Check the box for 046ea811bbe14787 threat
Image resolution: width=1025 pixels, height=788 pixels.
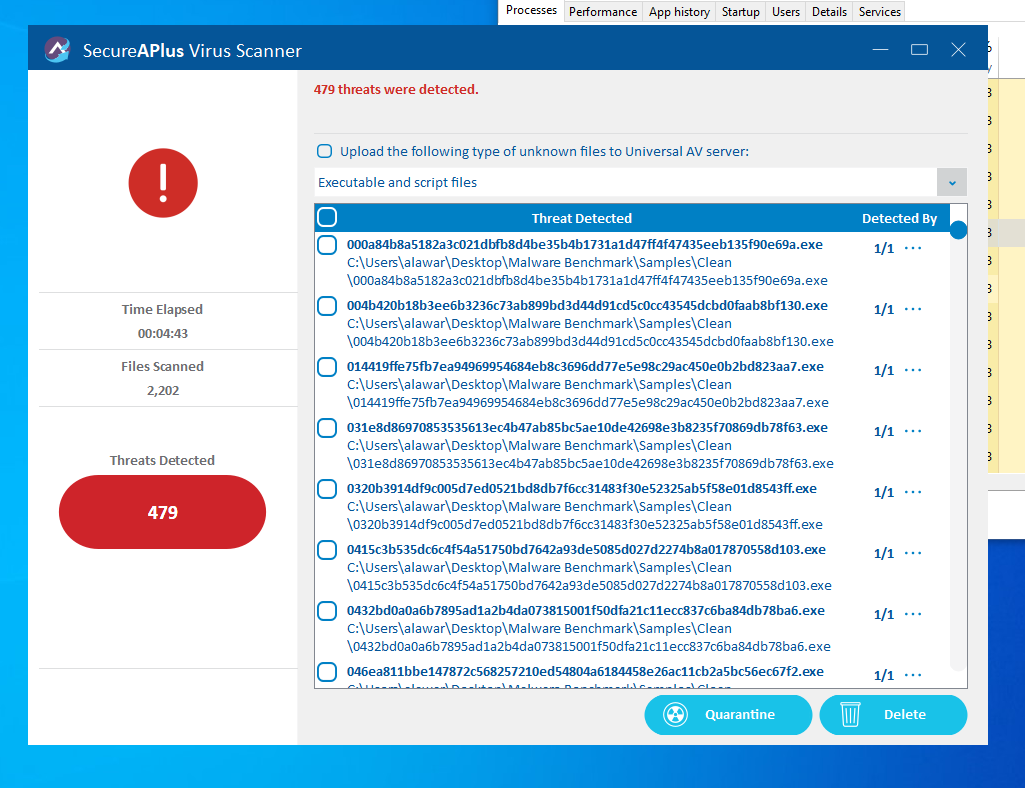coord(327,672)
